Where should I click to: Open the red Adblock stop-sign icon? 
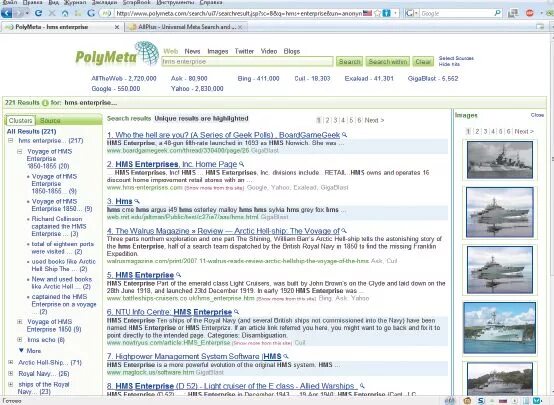point(530,13)
